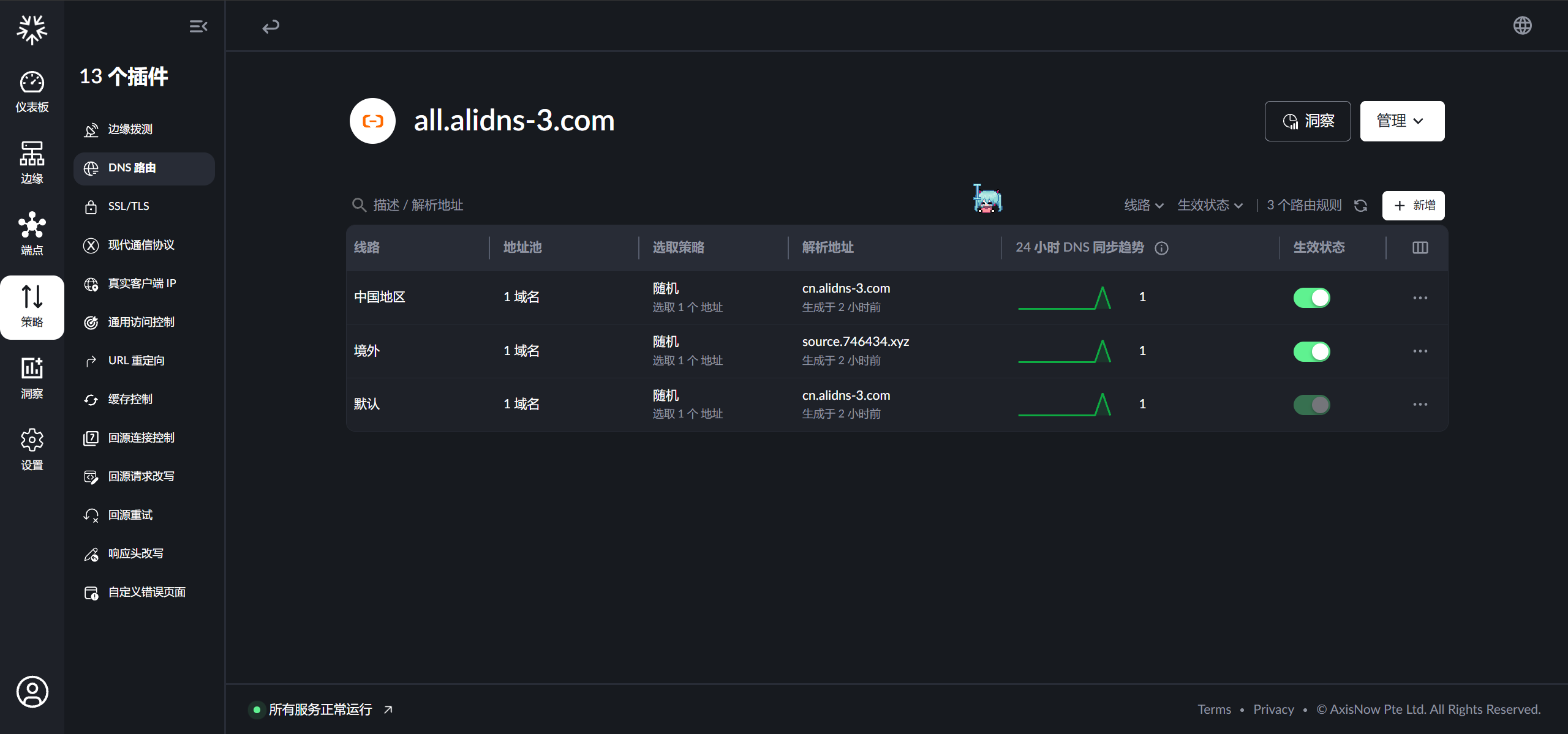Viewport: 1568px width, 734px height.
Task: Open column settings icon in table header
Action: (x=1420, y=247)
